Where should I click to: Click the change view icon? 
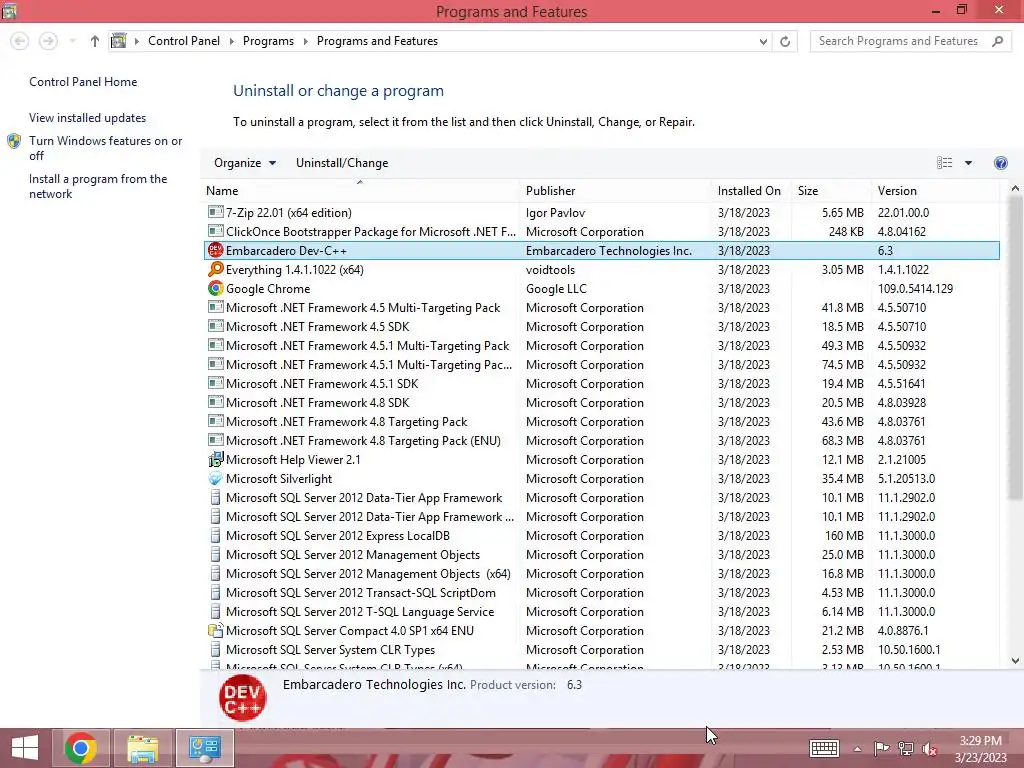[944, 163]
